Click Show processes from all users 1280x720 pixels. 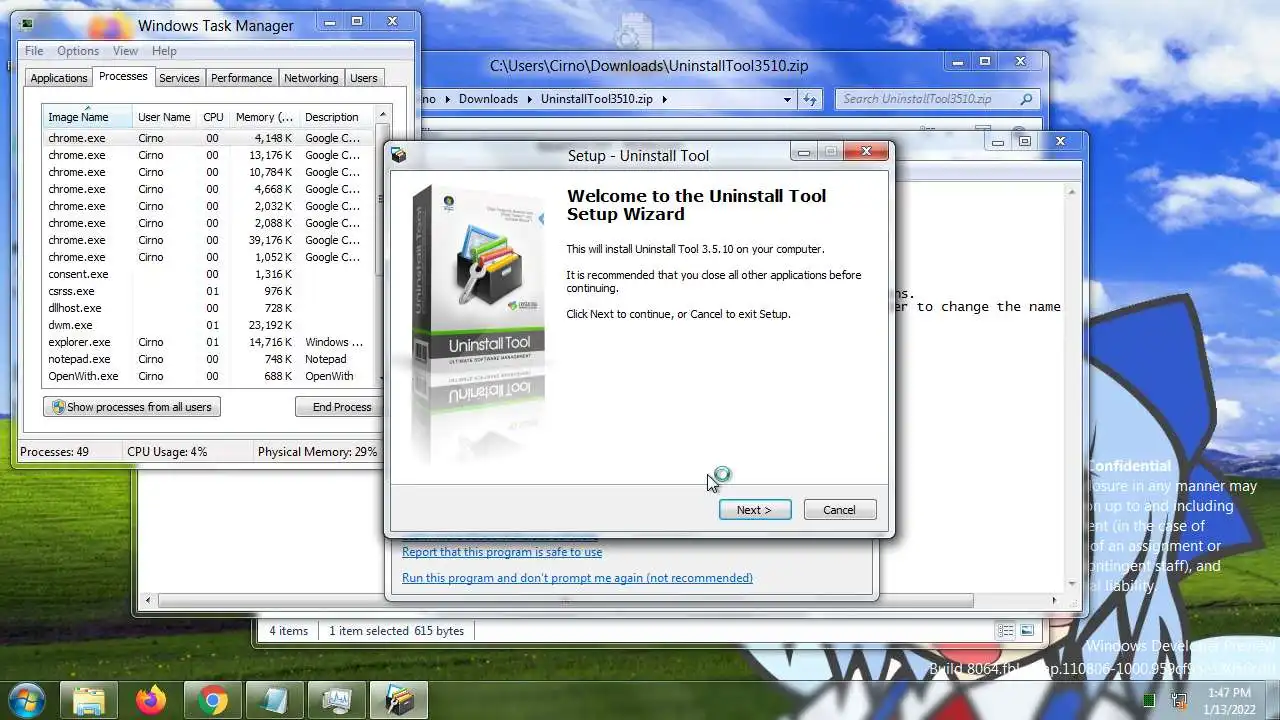click(131, 407)
